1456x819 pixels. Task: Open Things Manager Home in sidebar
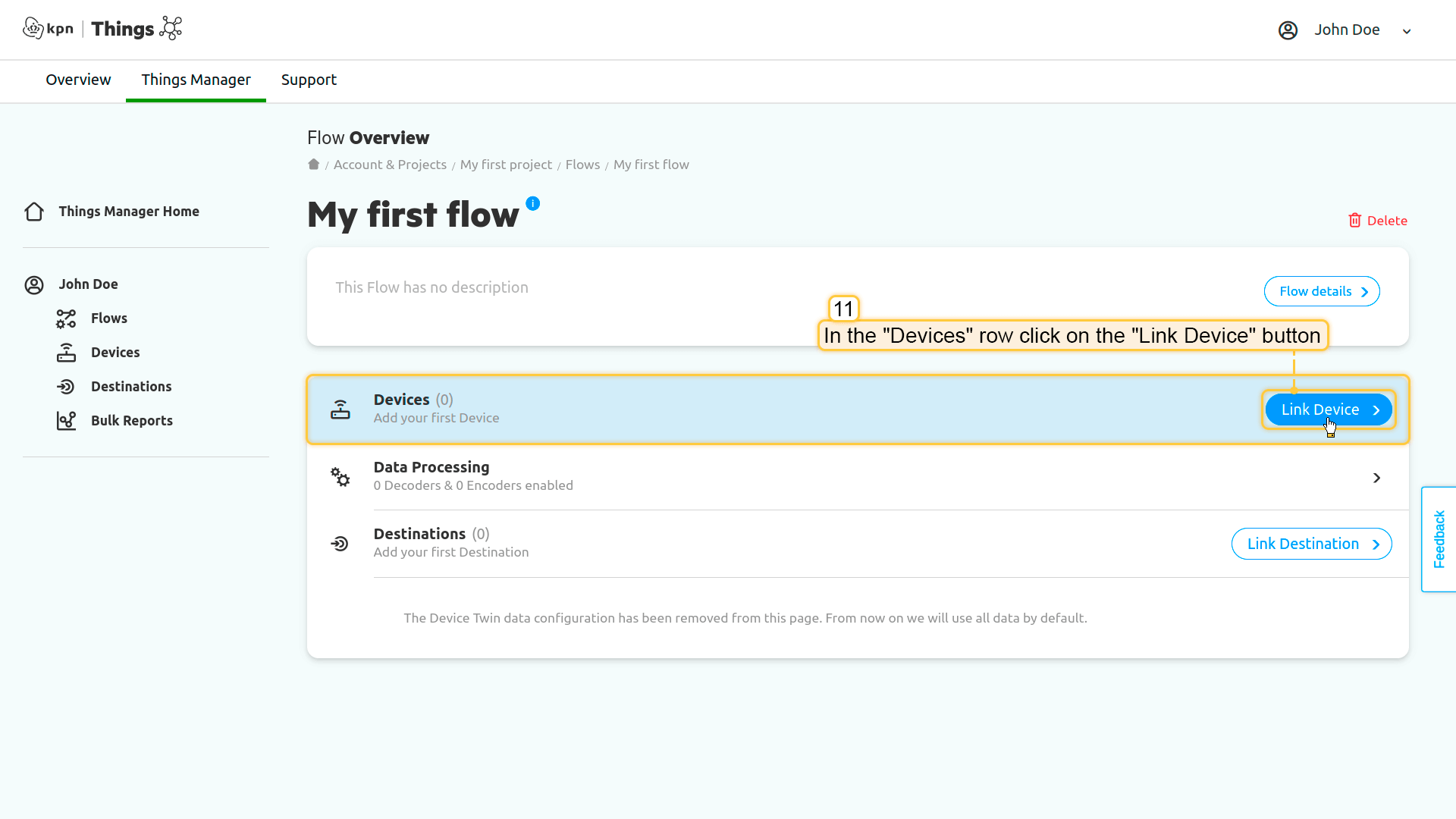129,212
